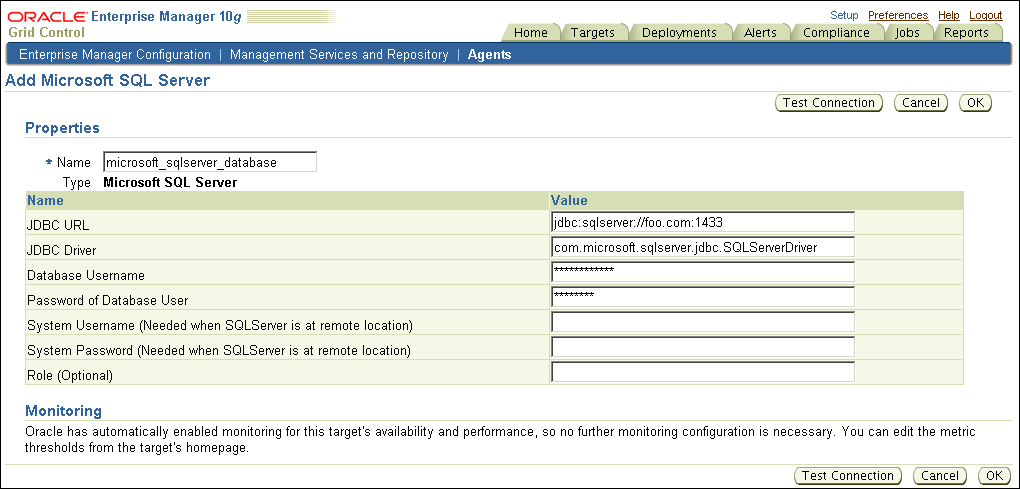
Task: Open the Preferences link
Action: (898, 15)
